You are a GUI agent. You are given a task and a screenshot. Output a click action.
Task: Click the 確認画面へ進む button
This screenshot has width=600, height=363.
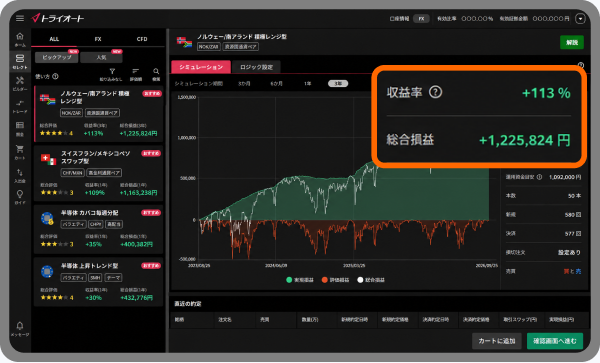[555, 341]
